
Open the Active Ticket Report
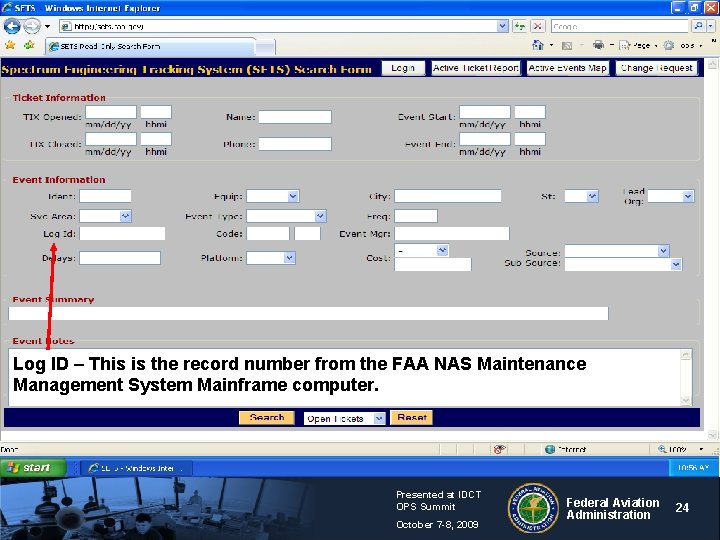click(476, 68)
